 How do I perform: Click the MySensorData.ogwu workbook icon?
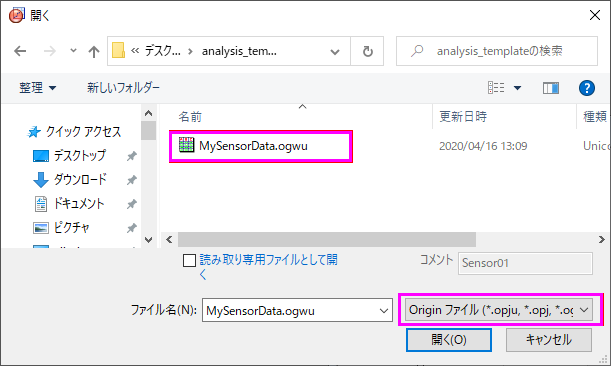[x=186, y=145]
